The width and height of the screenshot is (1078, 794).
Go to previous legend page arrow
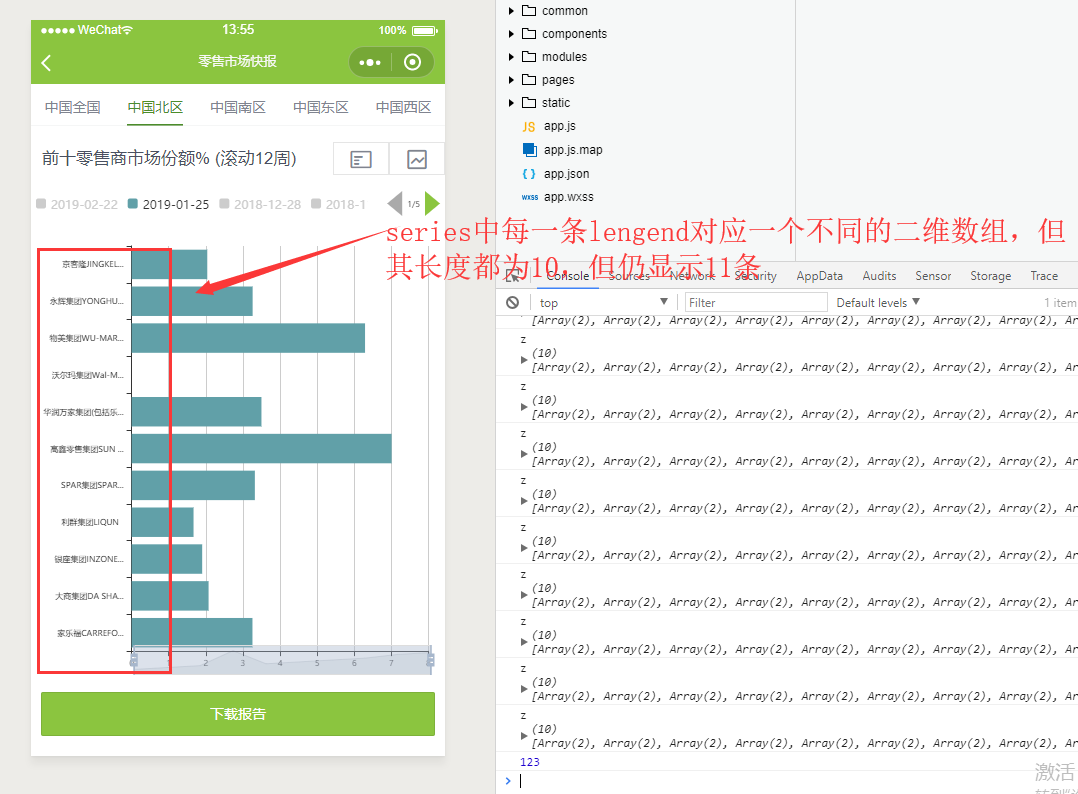click(x=395, y=203)
